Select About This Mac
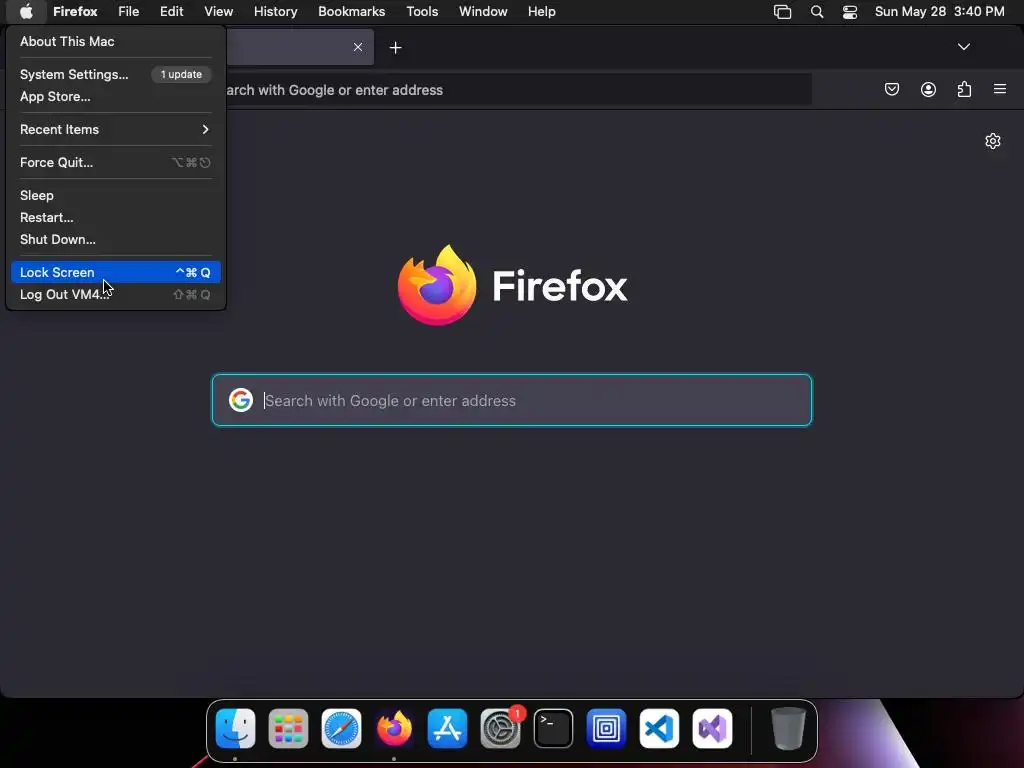The height and width of the screenshot is (768, 1024). [115, 41]
